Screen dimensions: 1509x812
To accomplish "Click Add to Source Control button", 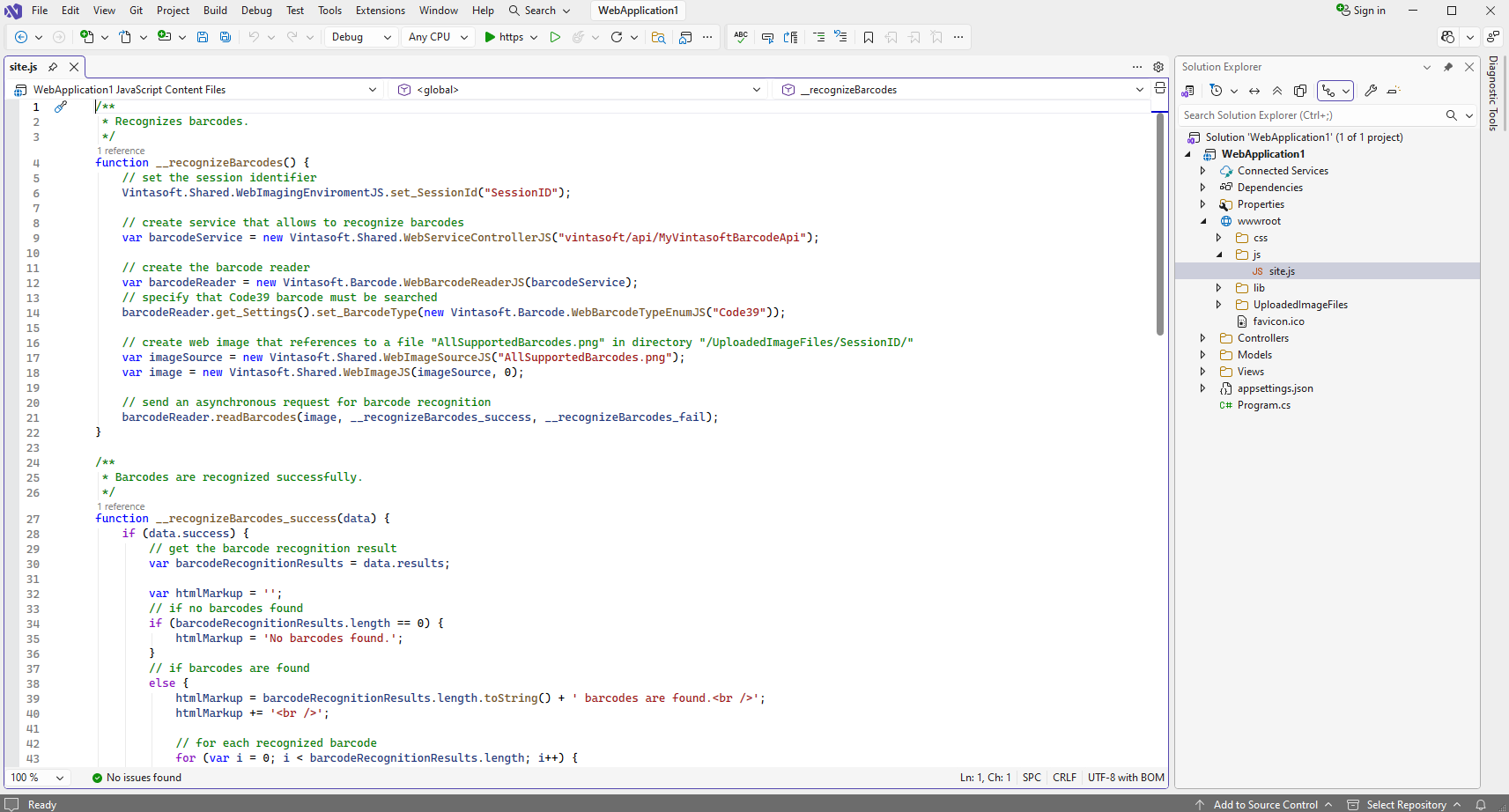I will coord(1265,804).
